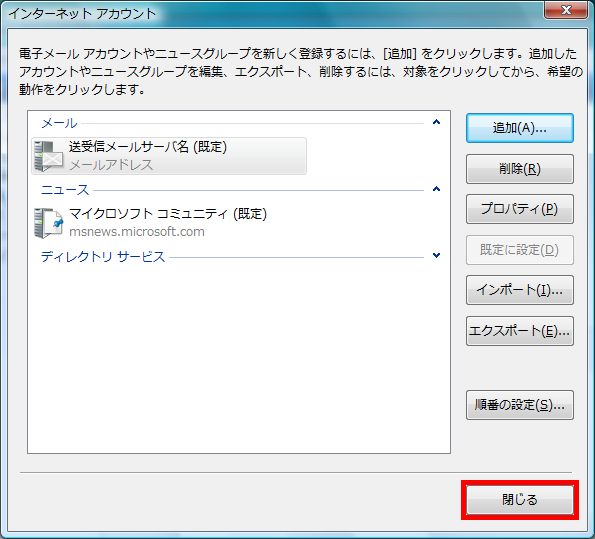
Task: Click インポート(I)... button
Action: pos(519,290)
